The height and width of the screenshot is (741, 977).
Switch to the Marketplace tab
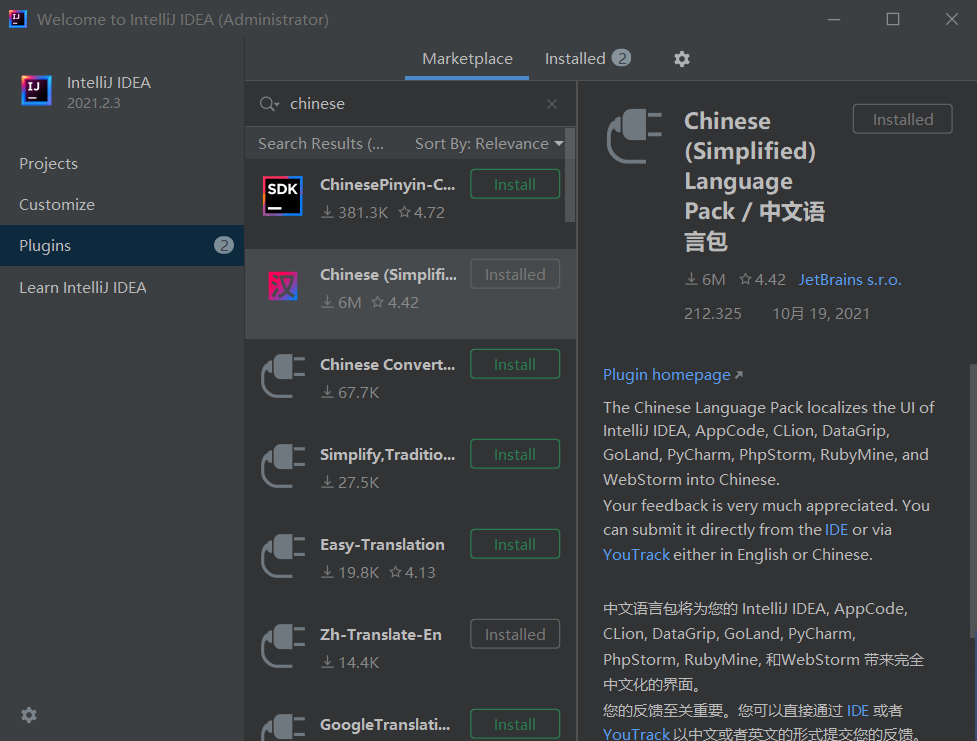pos(467,59)
